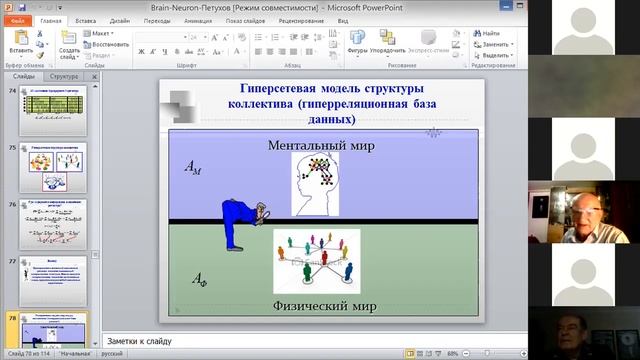The height and width of the screenshot is (360, 640).
Task: Align text left in paragraph group
Action: pyautogui.click(x=258, y=52)
